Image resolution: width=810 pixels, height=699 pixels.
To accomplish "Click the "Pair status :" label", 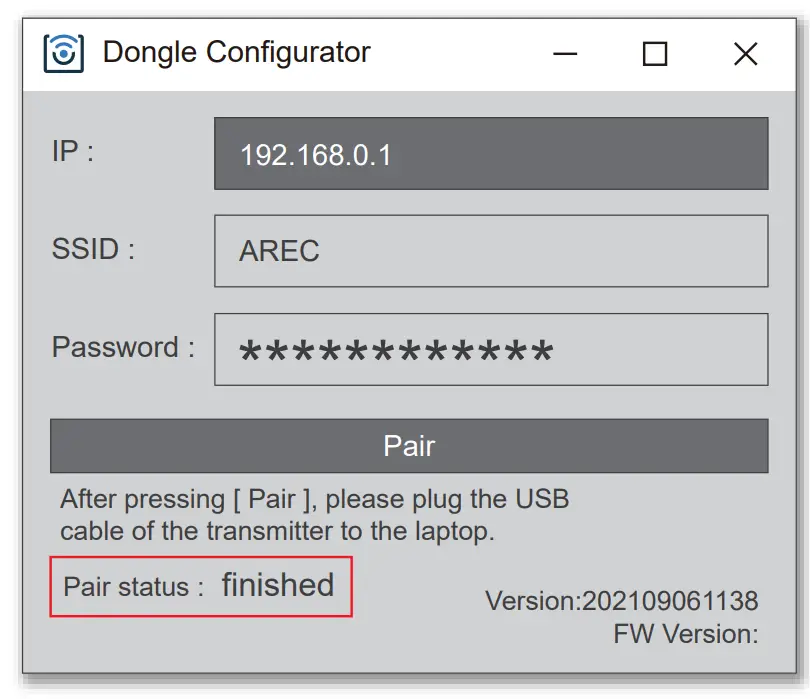I will point(133,586).
